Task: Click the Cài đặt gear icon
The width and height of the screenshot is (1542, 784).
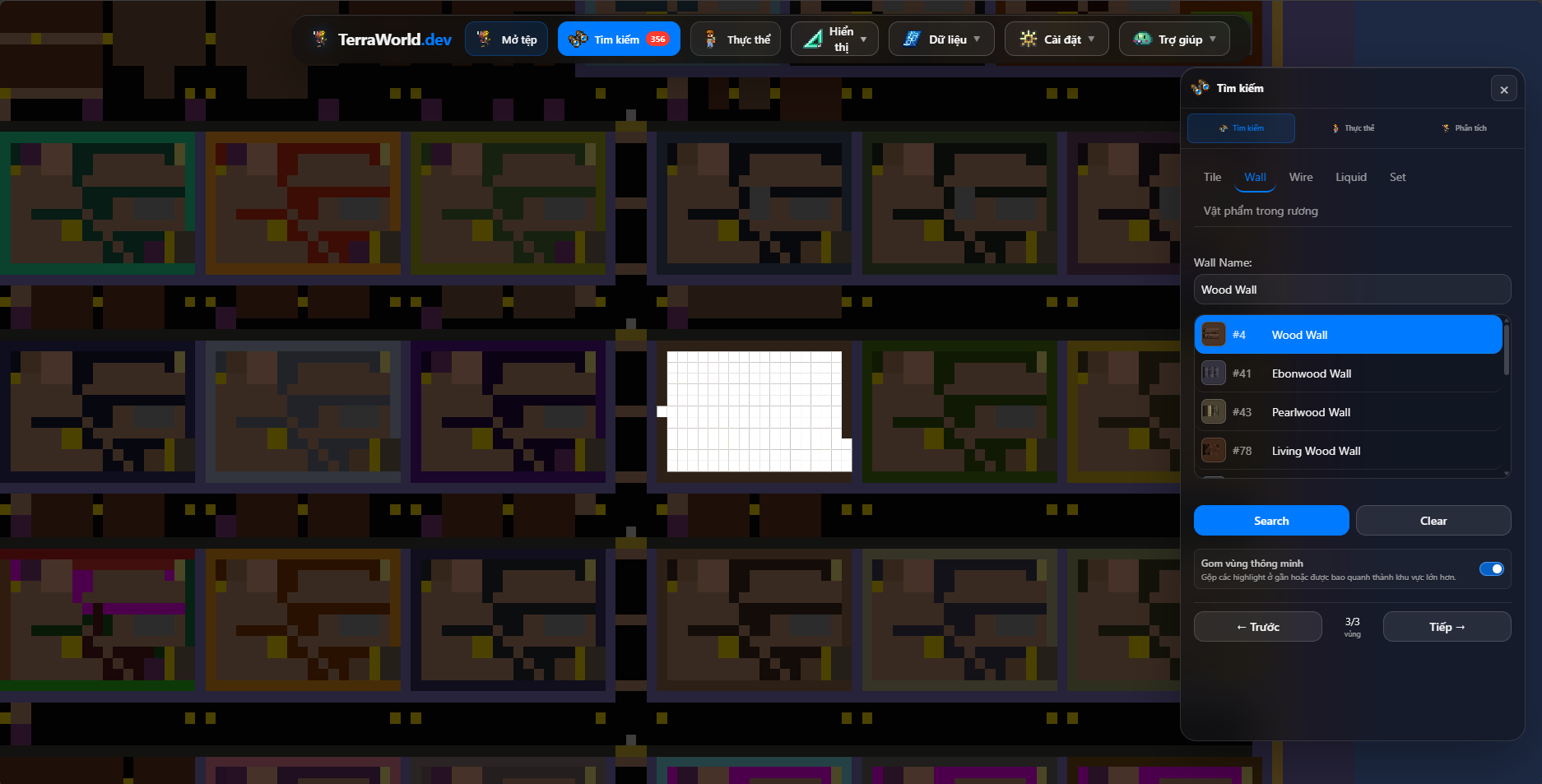Action: point(1029,39)
